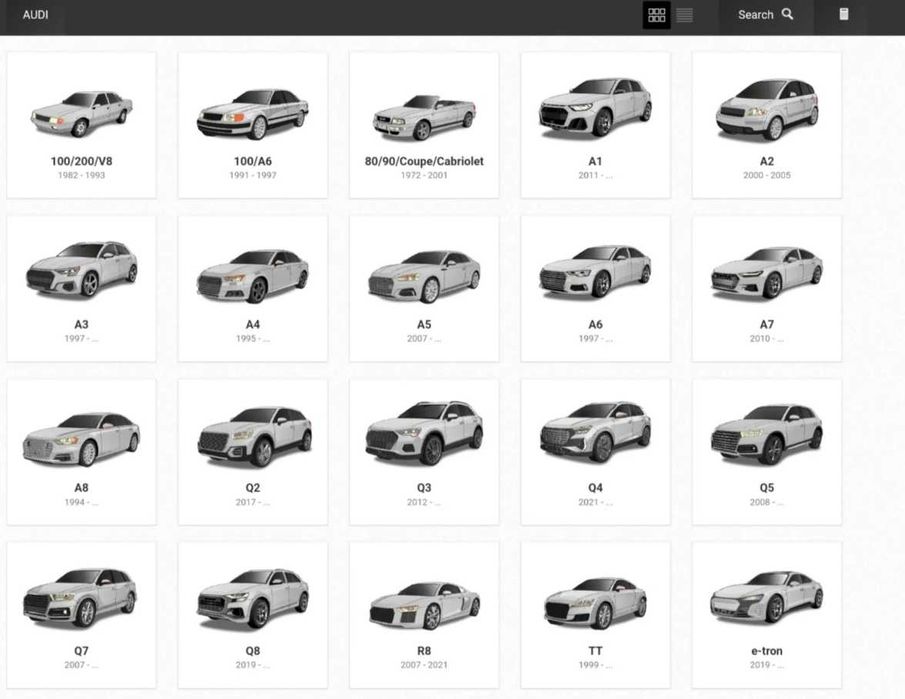
Task: Click the 'R8' model label
Action: (x=424, y=651)
